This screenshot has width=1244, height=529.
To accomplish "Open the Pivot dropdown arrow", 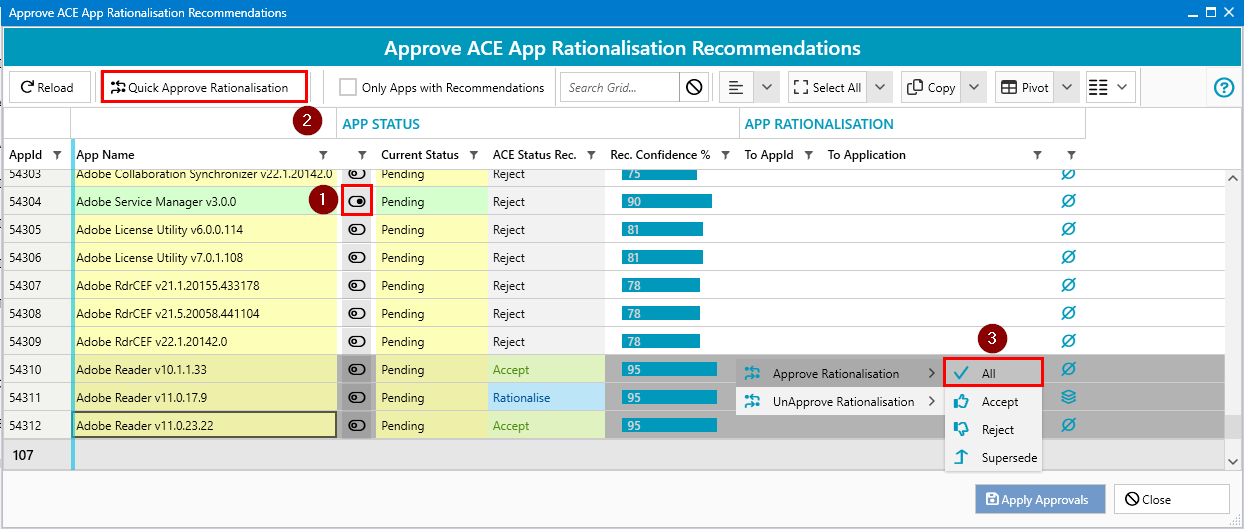I will [x=1066, y=88].
